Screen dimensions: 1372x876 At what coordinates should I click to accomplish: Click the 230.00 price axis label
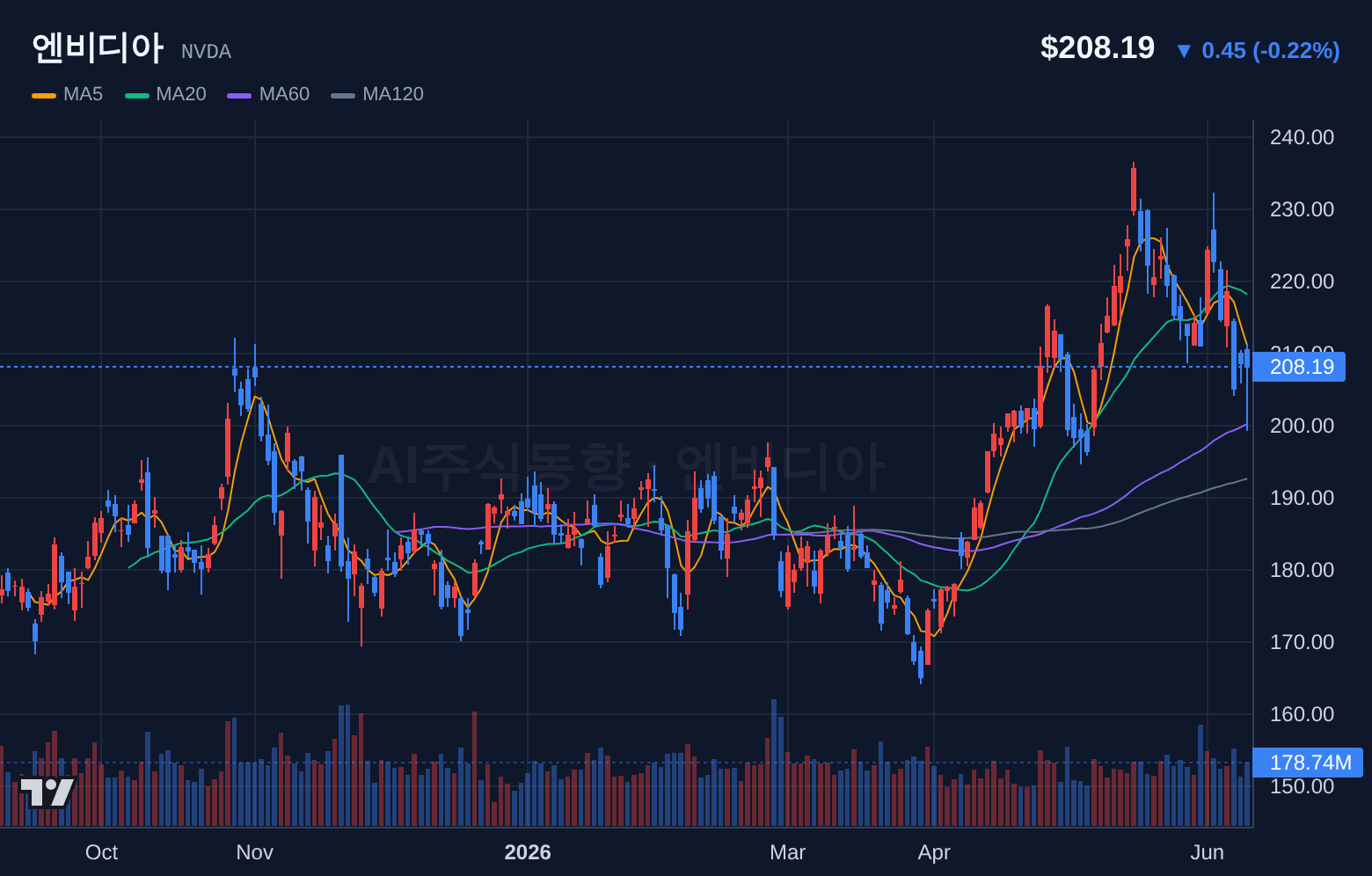click(x=1302, y=209)
